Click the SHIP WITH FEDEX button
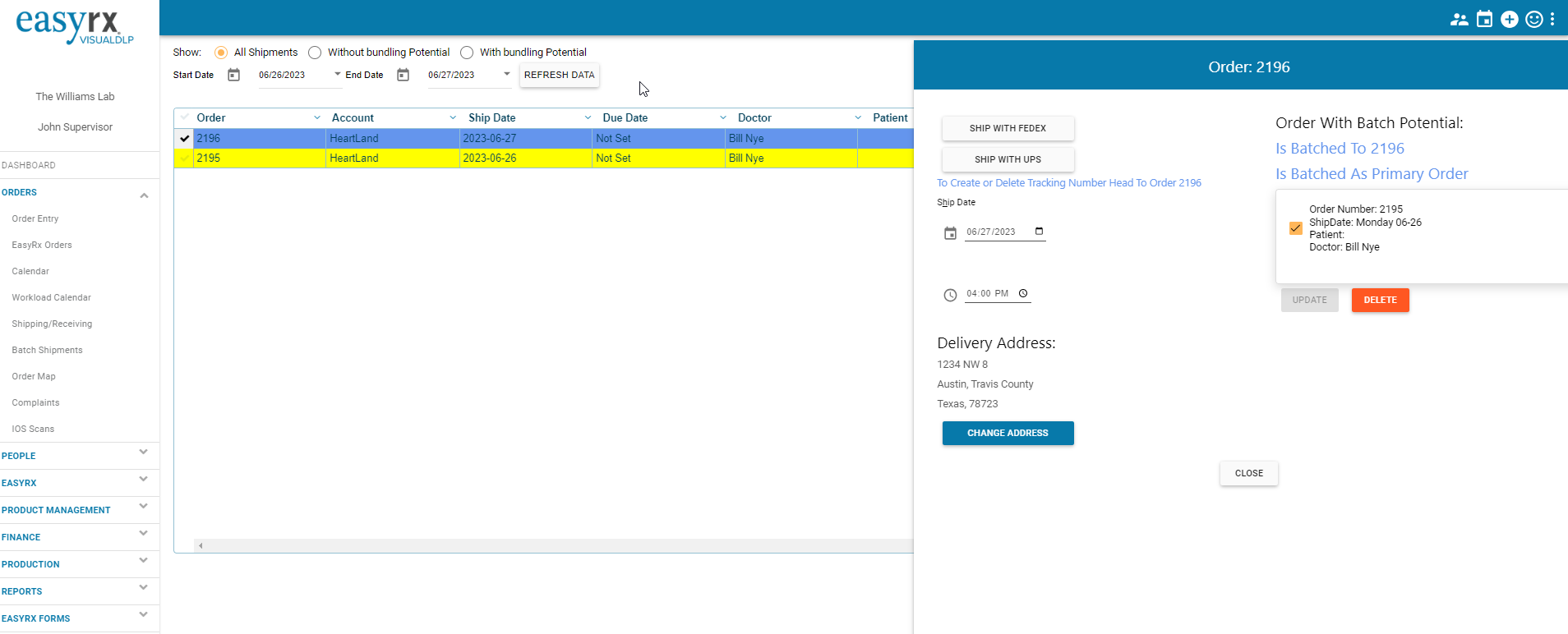 [1008, 128]
